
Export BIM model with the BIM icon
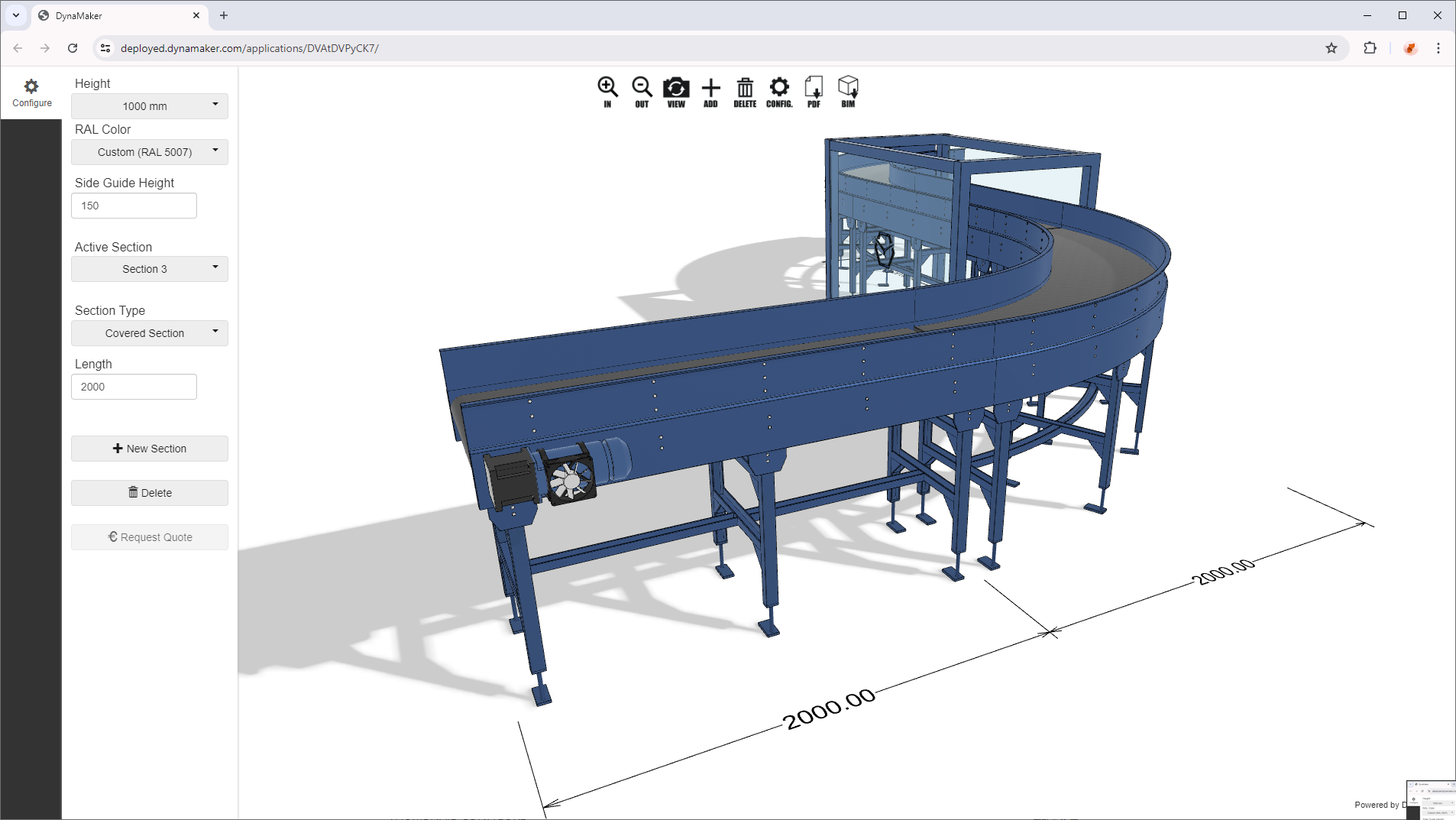848,92
